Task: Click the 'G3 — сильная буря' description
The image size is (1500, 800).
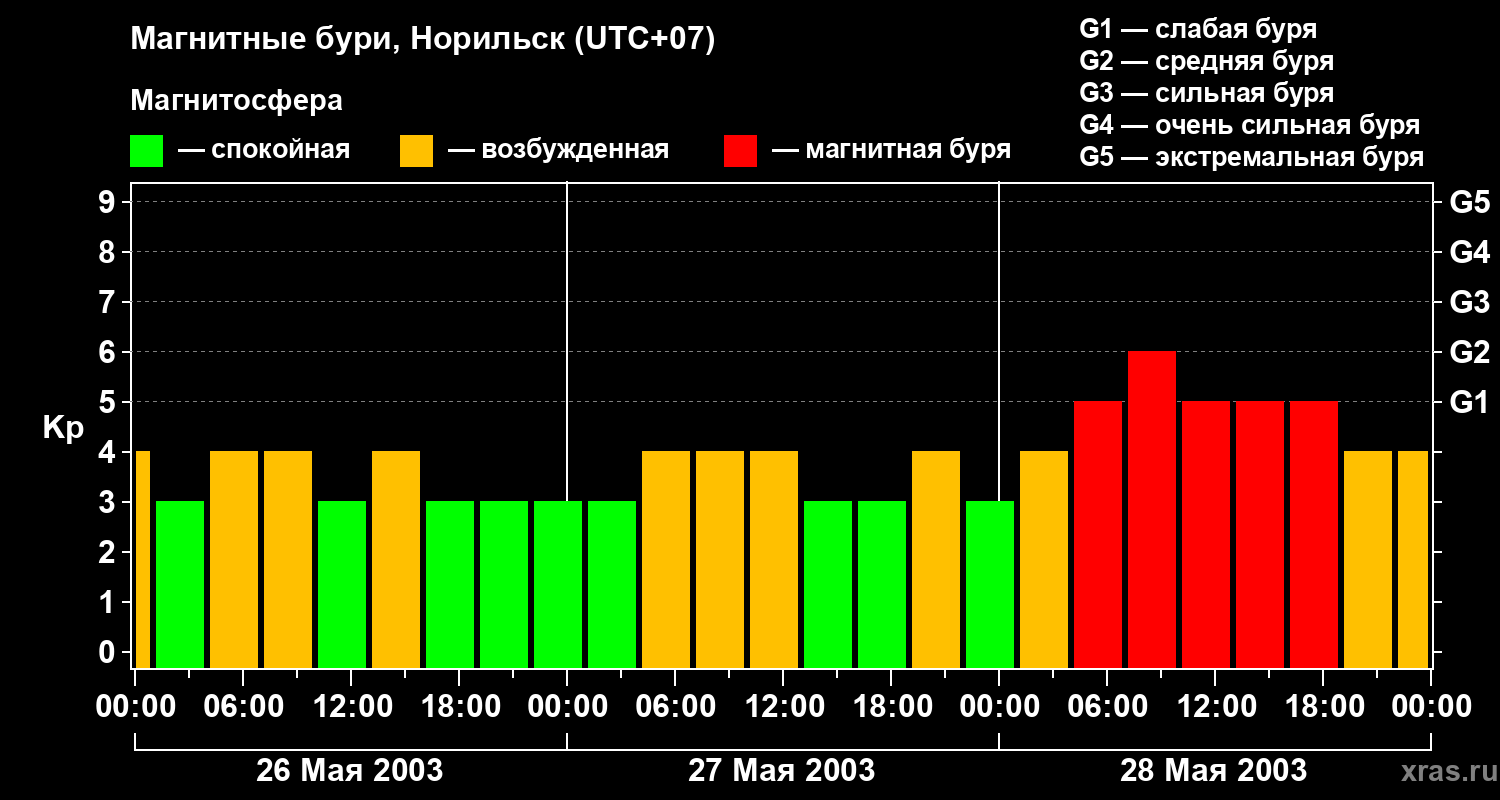Action: [1206, 93]
